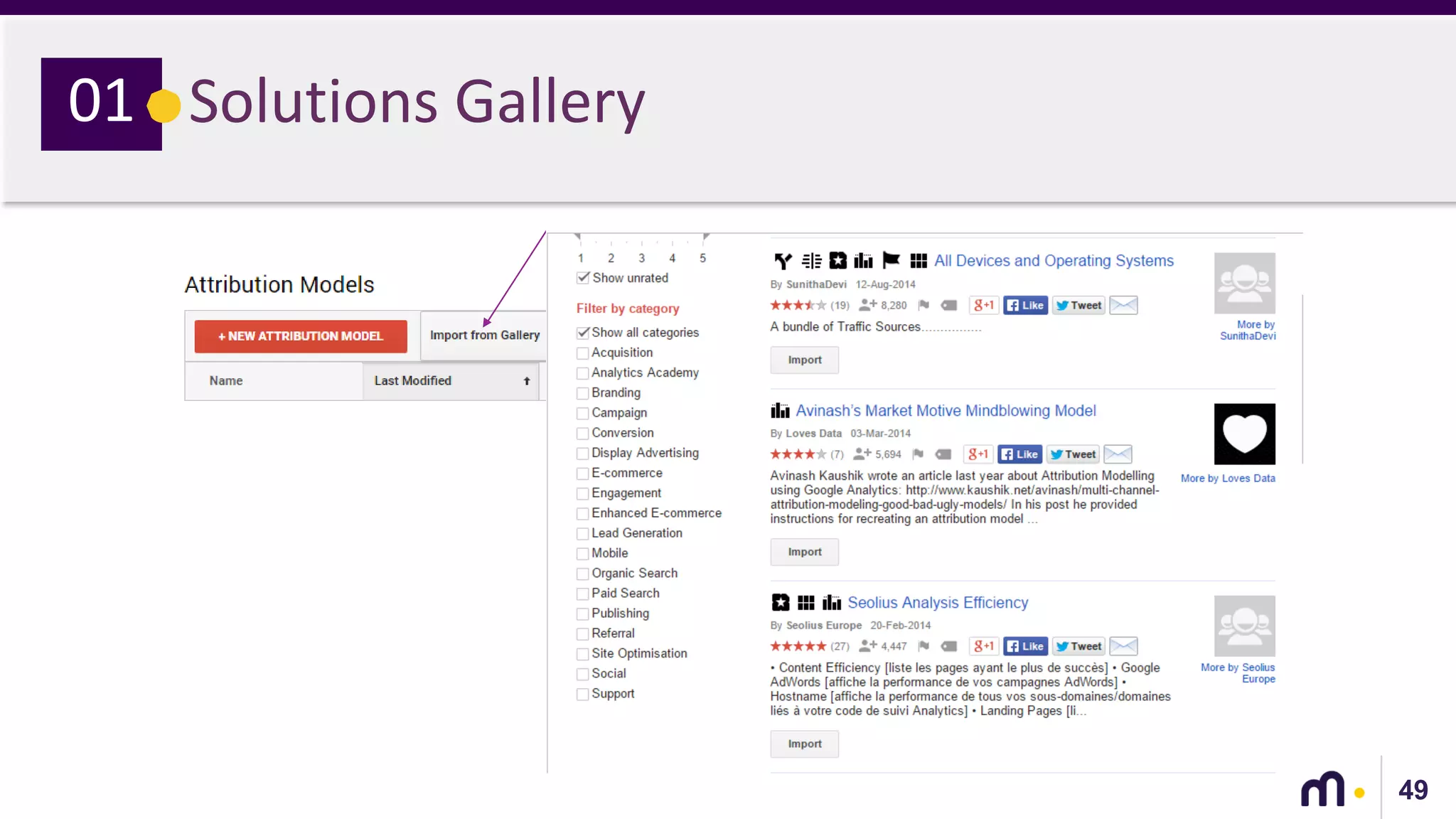Email the All Devices entry
The height and width of the screenshot is (819, 1456).
[x=1123, y=306]
